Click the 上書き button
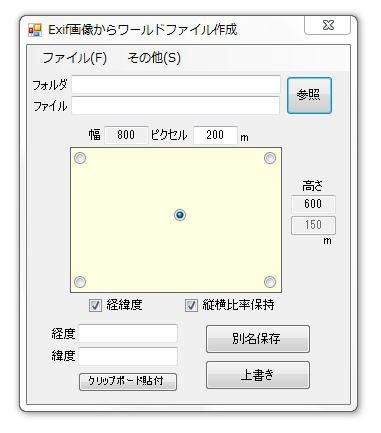This screenshot has height=433, width=381. [258, 375]
